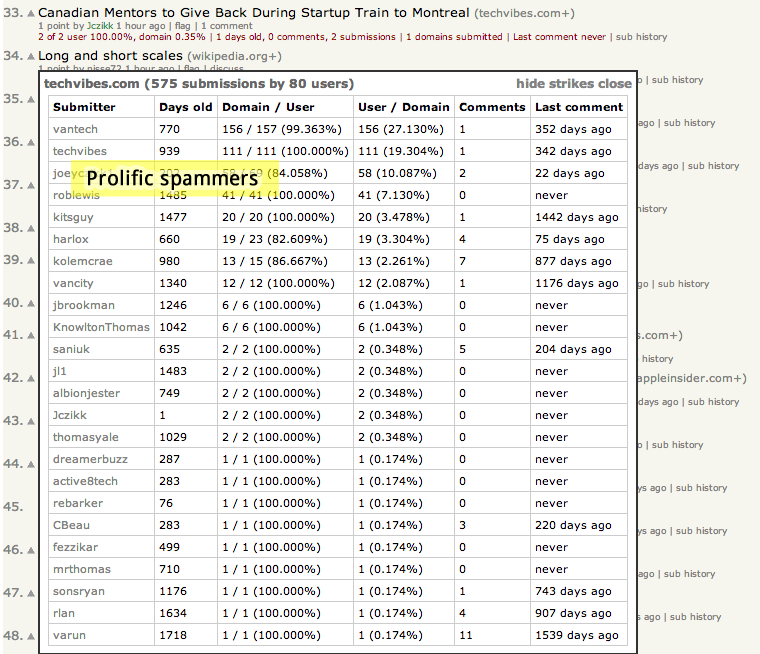Open submitter Jczikk in table
Screen dimensions: 760x654
(70, 415)
